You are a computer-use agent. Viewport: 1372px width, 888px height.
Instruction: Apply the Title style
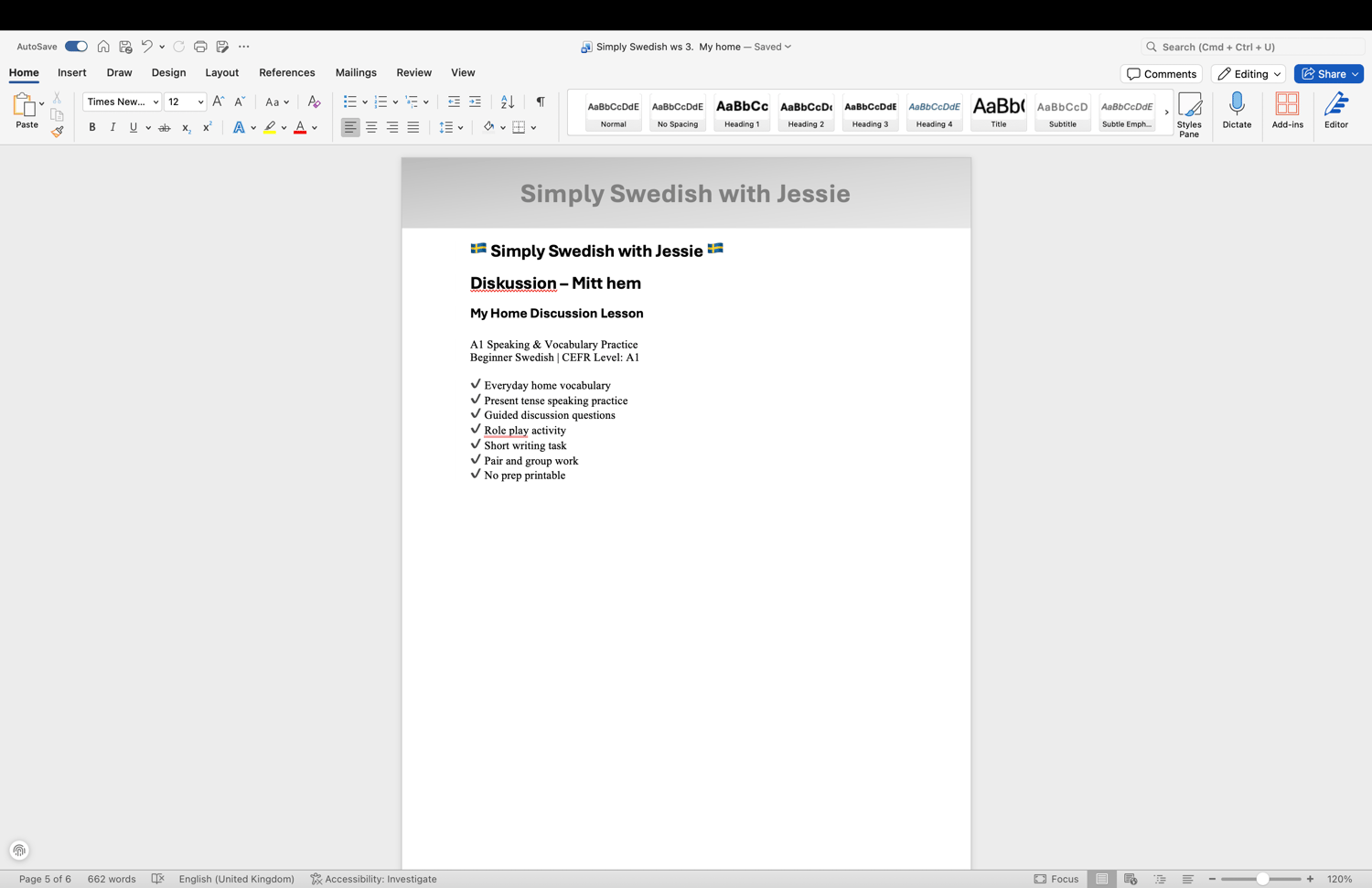pyautogui.click(x=999, y=112)
